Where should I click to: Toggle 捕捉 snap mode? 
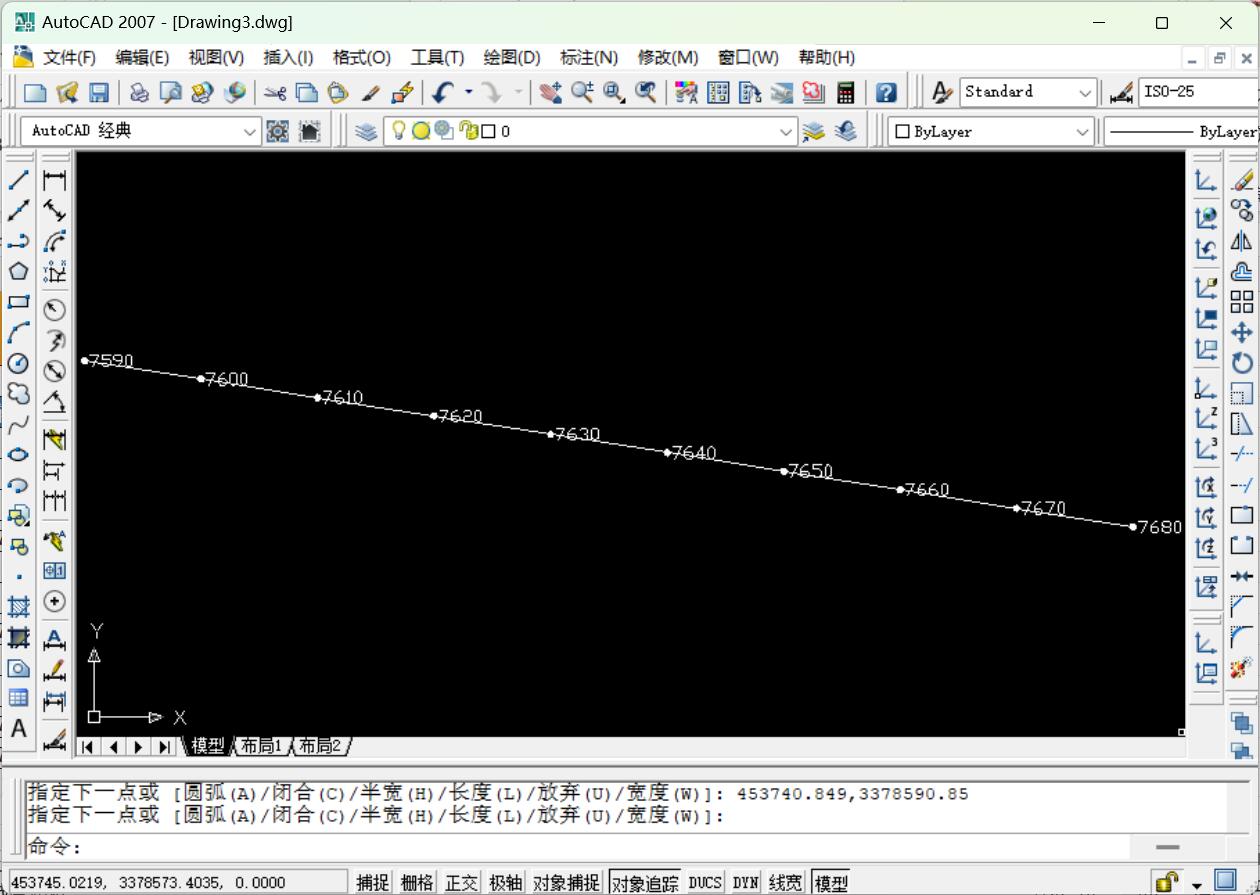(x=373, y=882)
